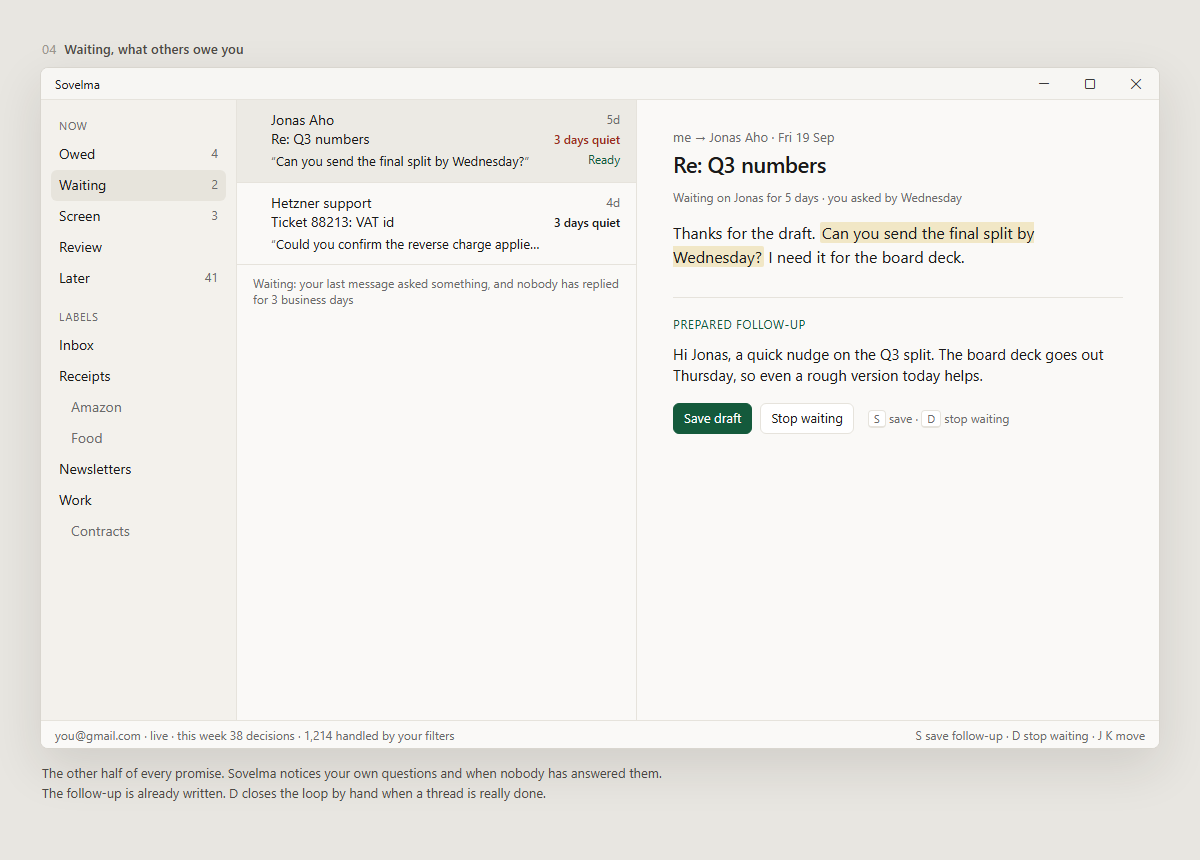
Task: Select the Inbox label
Action: [138, 345]
